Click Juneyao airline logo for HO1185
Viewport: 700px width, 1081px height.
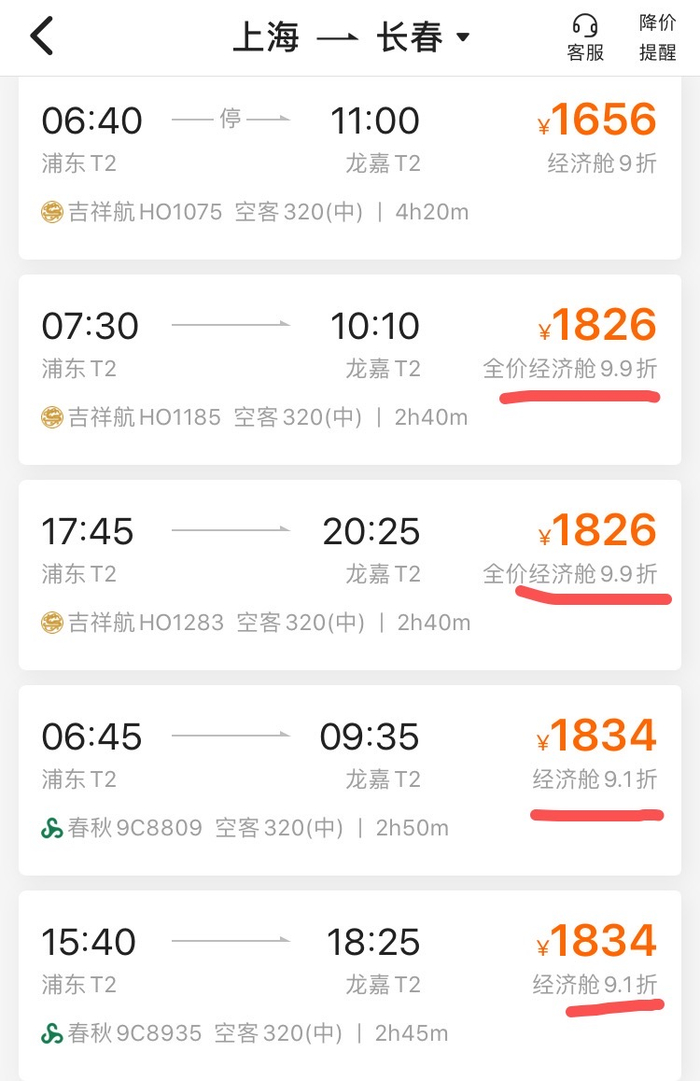pos(52,417)
